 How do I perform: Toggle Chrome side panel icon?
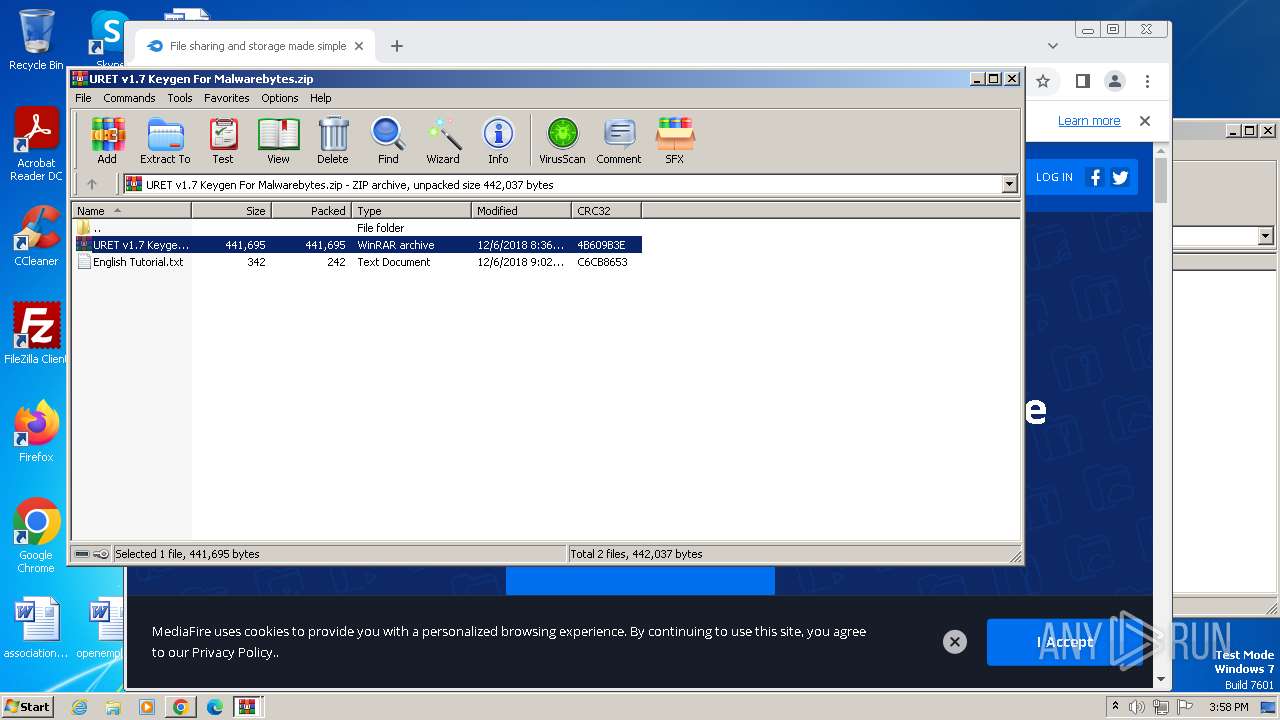point(1082,81)
